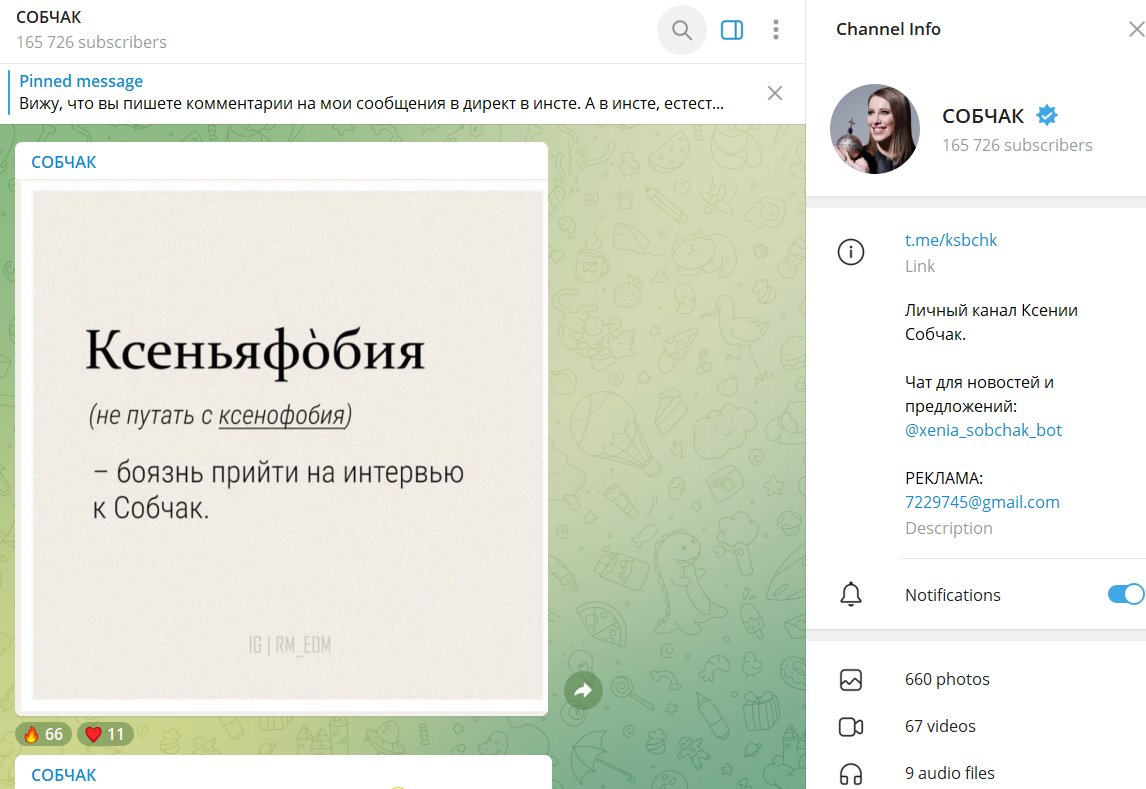This screenshot has height=789, width=1146.
Task: Open the 67 videos section
Action: pos(851,726)
